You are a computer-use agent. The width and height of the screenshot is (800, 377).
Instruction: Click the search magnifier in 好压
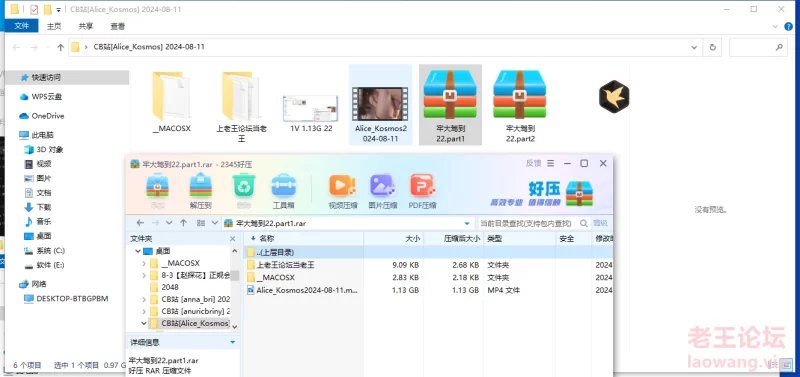[x=584, y=223]
